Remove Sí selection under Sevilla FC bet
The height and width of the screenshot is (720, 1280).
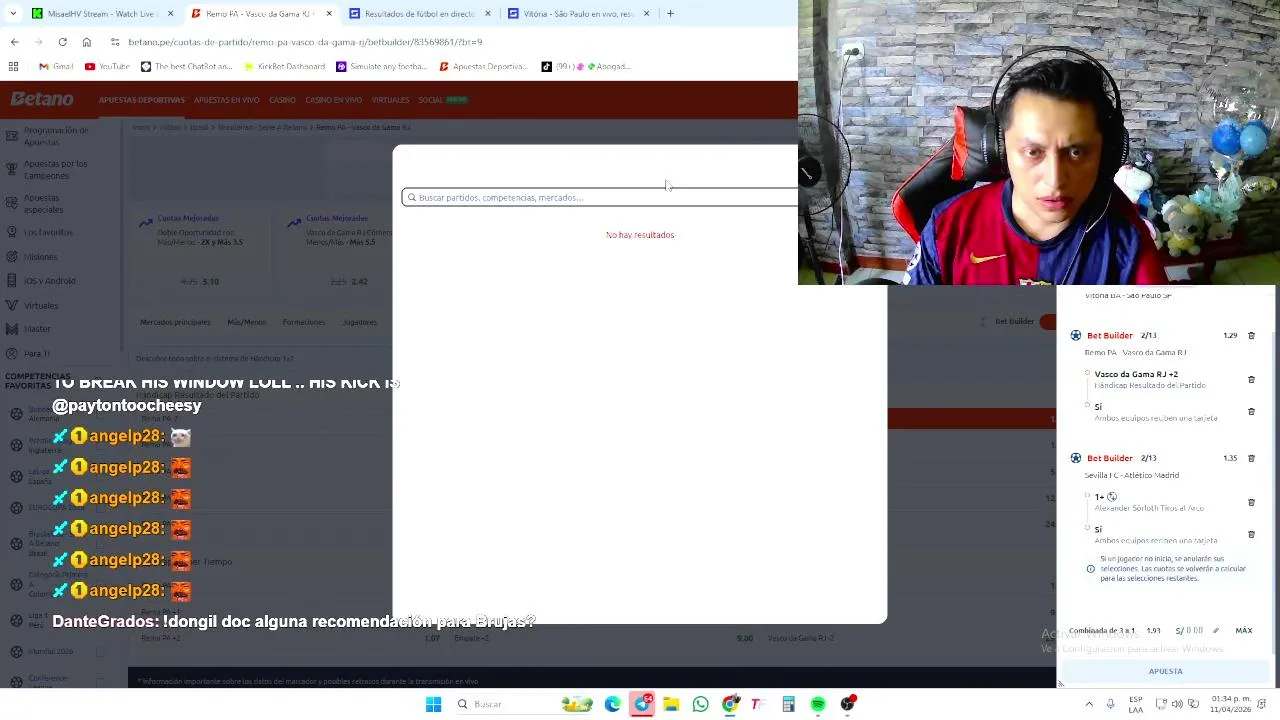click(x=1251, y=535)
